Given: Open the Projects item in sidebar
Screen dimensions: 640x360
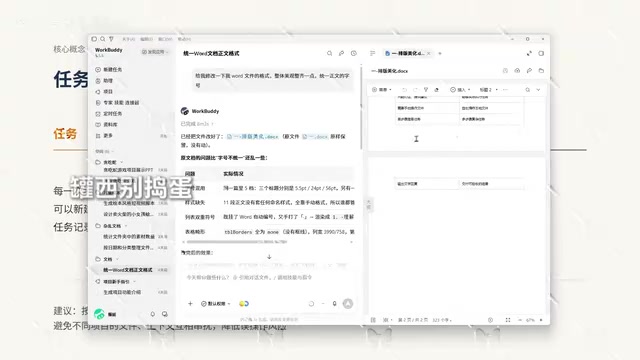Looking at the screenshot, I should [105, 91].
